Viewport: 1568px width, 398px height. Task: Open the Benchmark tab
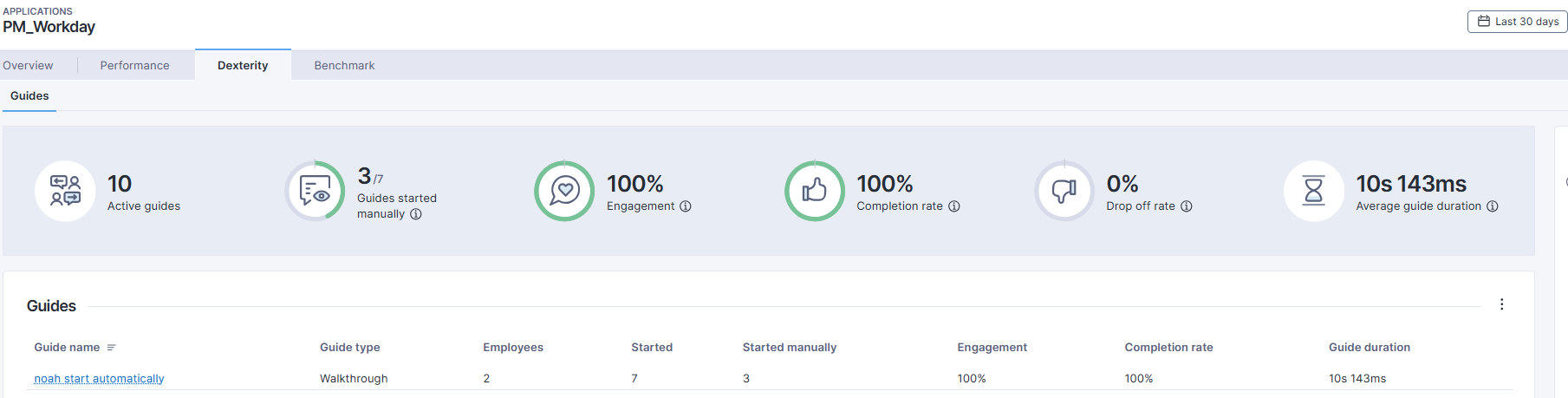344,66
